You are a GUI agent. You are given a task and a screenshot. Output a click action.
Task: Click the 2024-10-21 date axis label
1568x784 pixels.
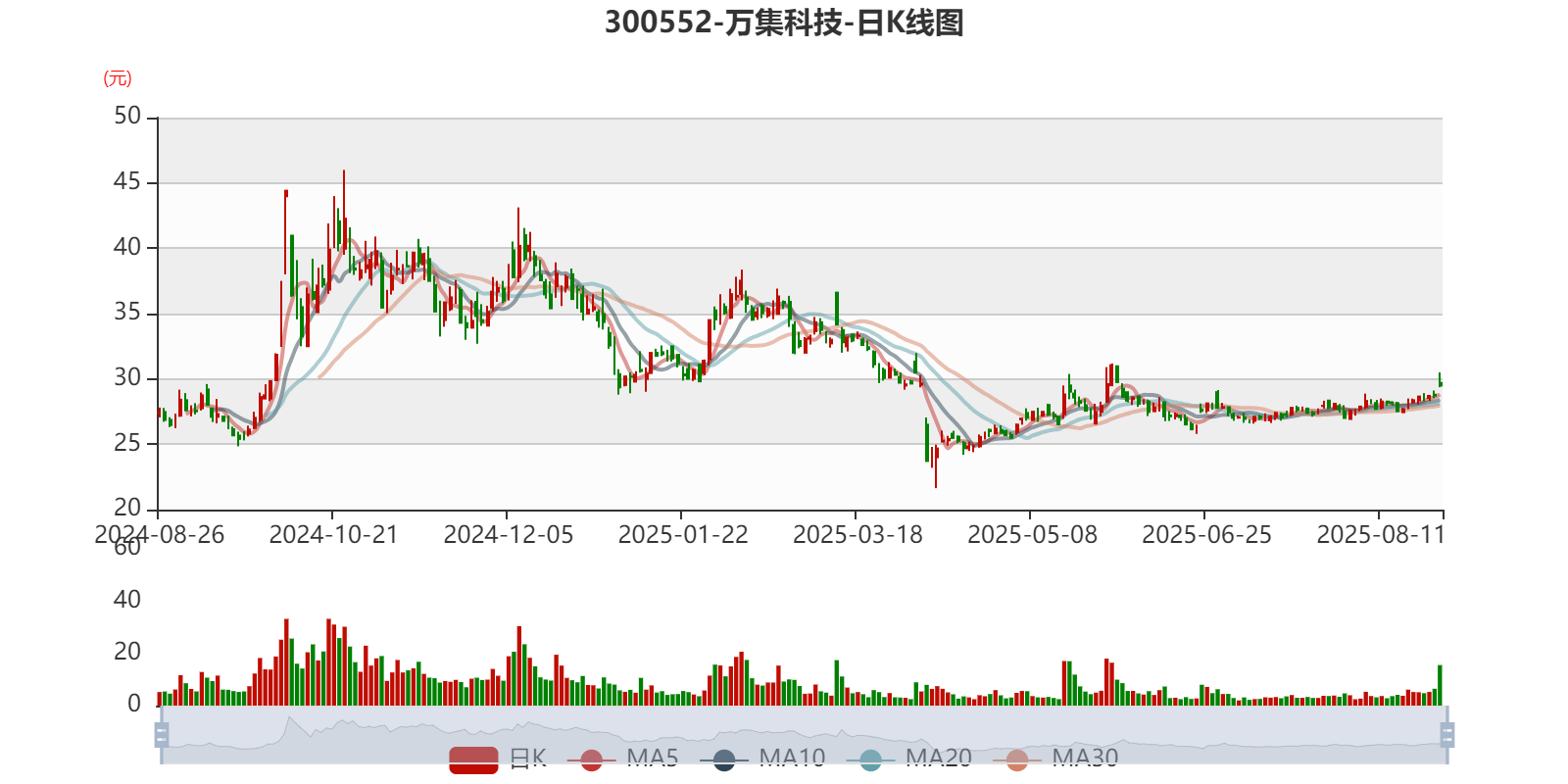pyautogui.click(x=333, y=535)
